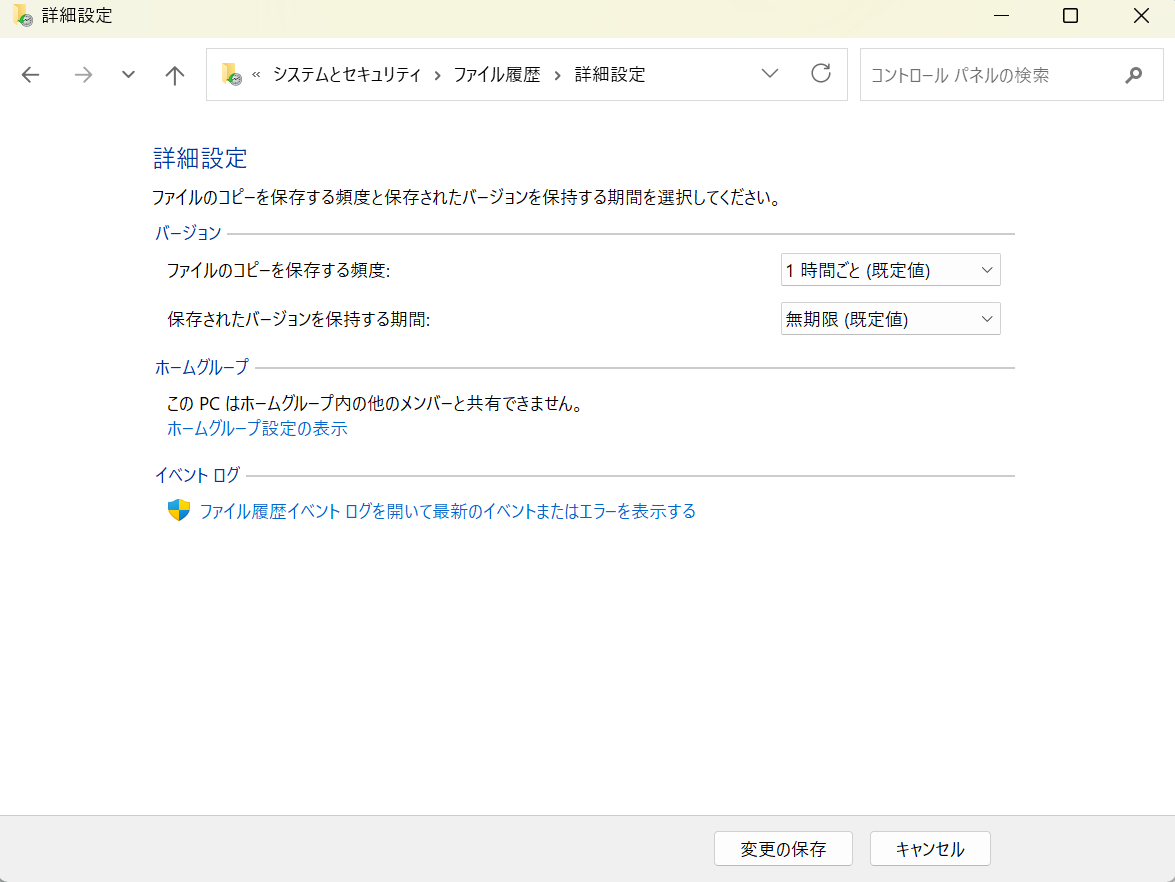Navigate to システムとセキュリティ breadcrumb
Screen dimensions: 1175x882
point(347,75)
